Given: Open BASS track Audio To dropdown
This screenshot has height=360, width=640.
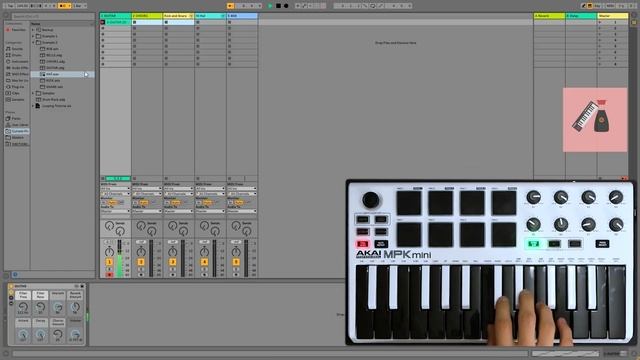Looking at the screenshot, I should pos(242,211).
